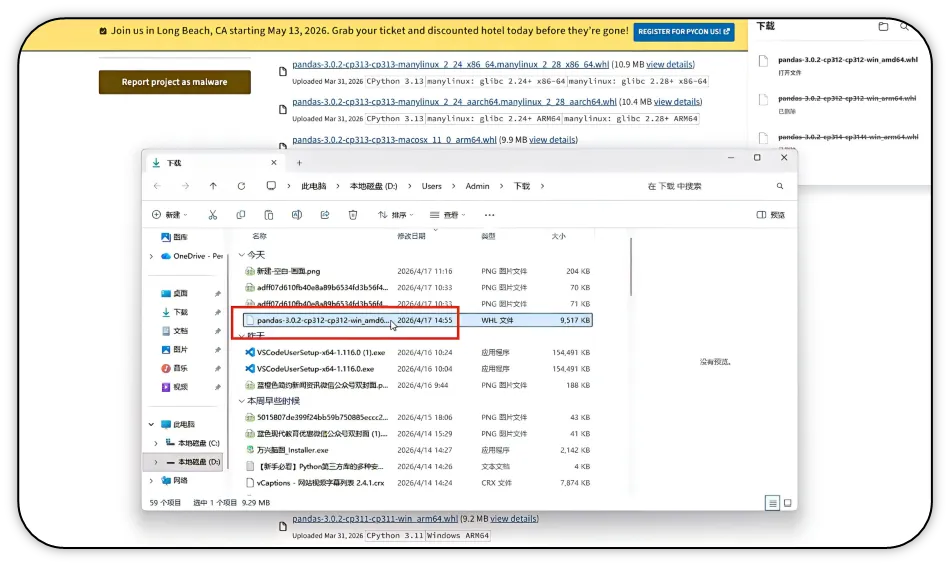Open the 新建 new item dropdown

coord(170,215)
